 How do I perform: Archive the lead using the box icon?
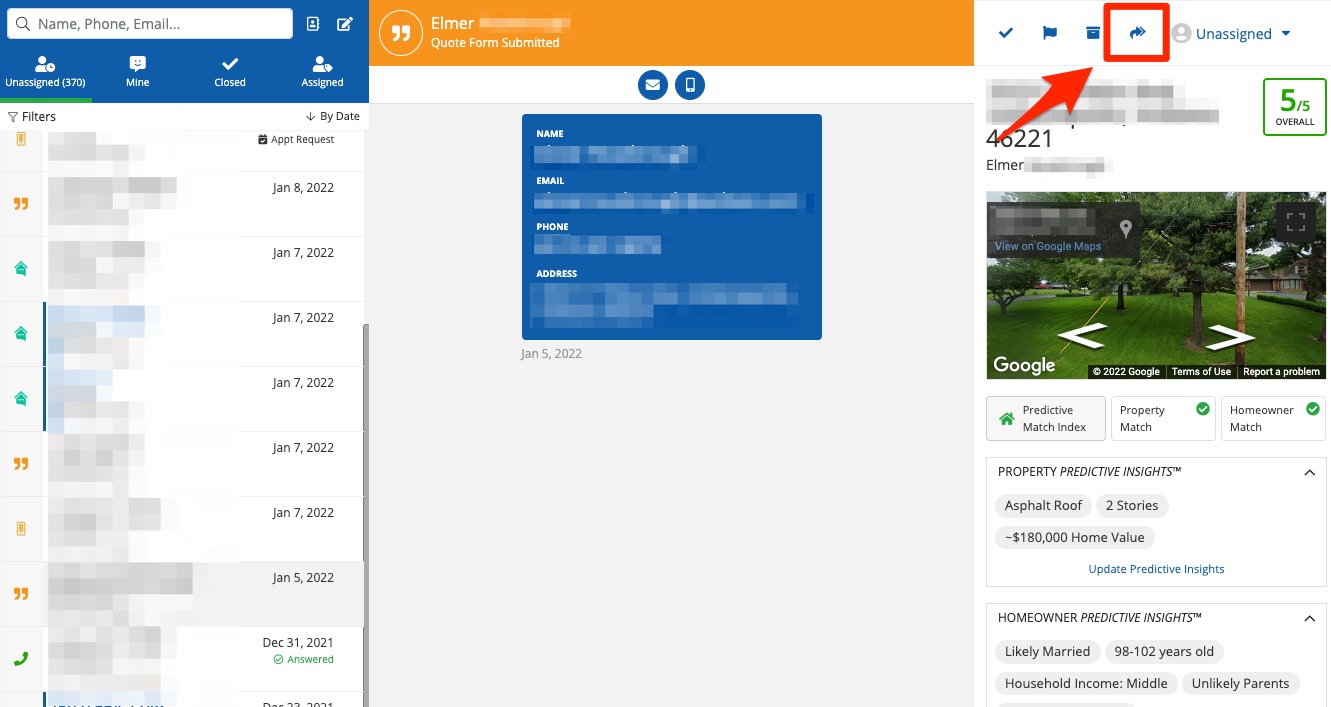pyautogui.click(x=1093, y=33)
